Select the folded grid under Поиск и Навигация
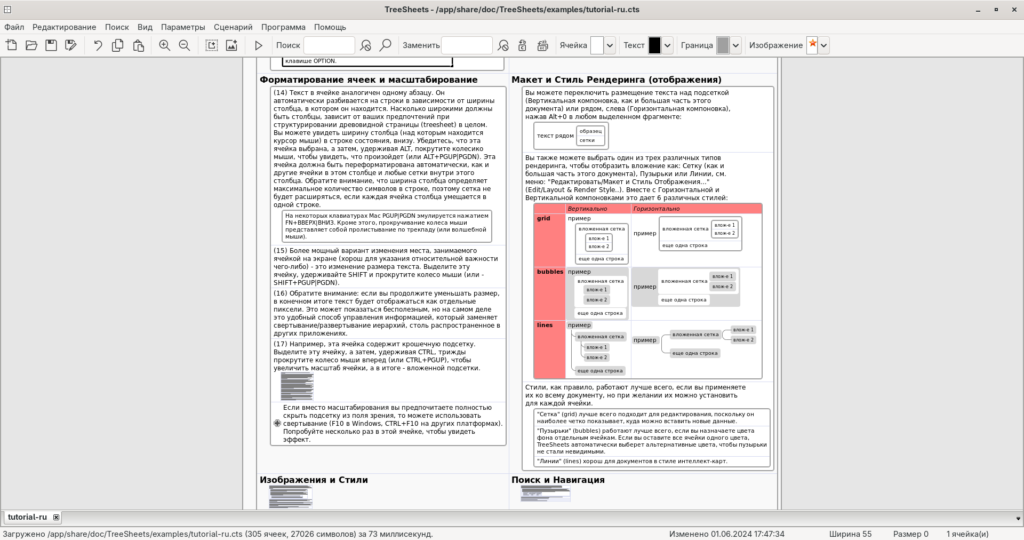This screenshot has height=540, width=1024. pos(545,494)
